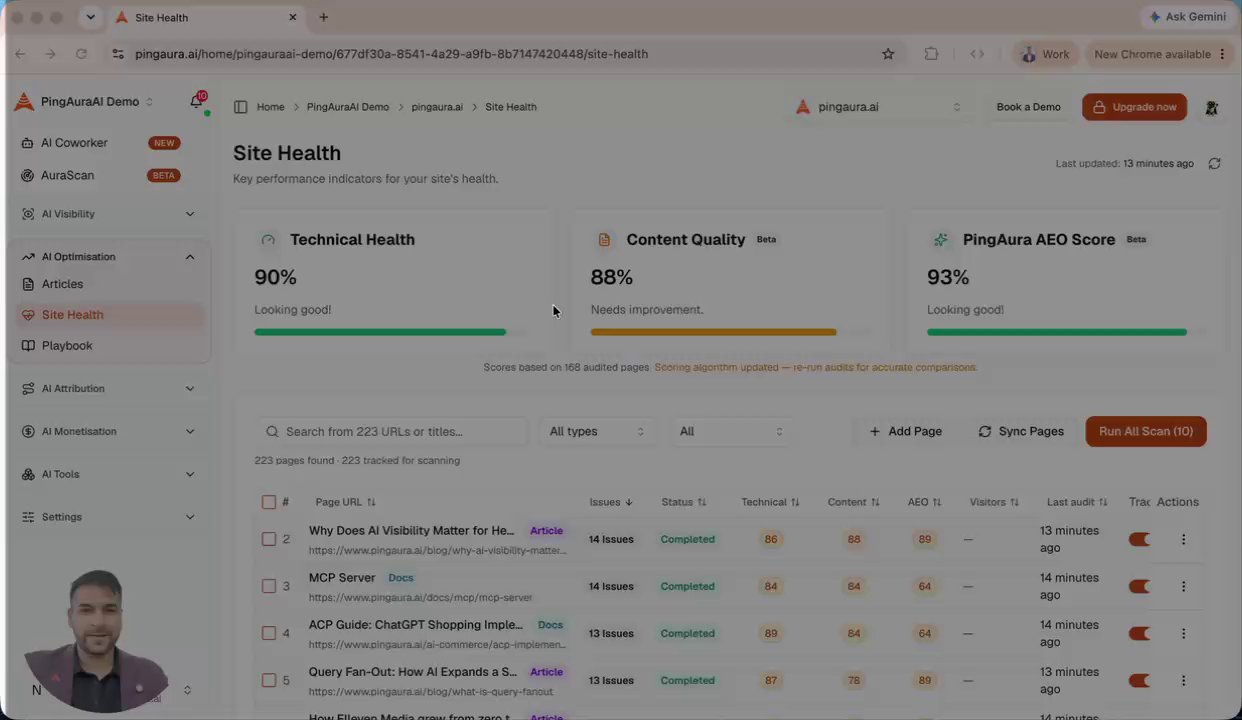Open the notifications bell icon
The width and height of the screenshot is (1242, 720).
pyautogui.click(x=196, y=102)
